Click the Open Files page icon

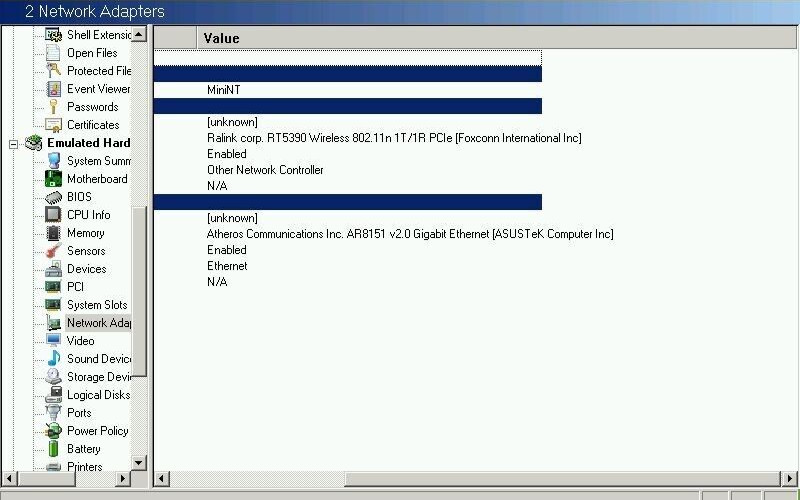pyautogui.click(x=53, y=53)
